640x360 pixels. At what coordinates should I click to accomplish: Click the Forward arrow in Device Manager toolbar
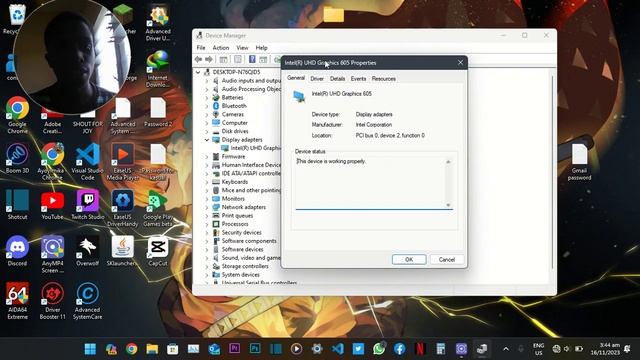click(x=209, y=60)
